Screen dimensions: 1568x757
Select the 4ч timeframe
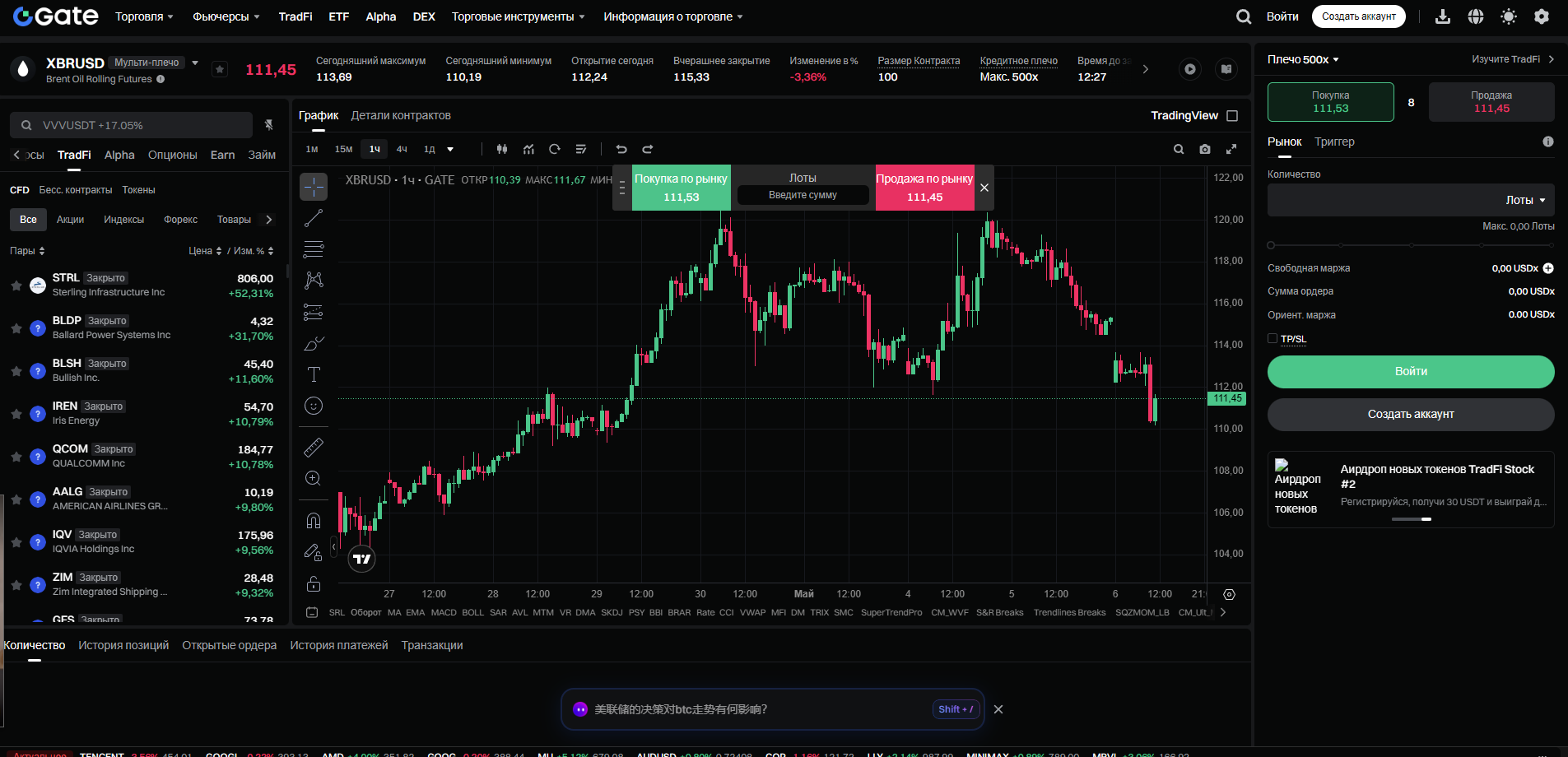[x=402, y=149]
